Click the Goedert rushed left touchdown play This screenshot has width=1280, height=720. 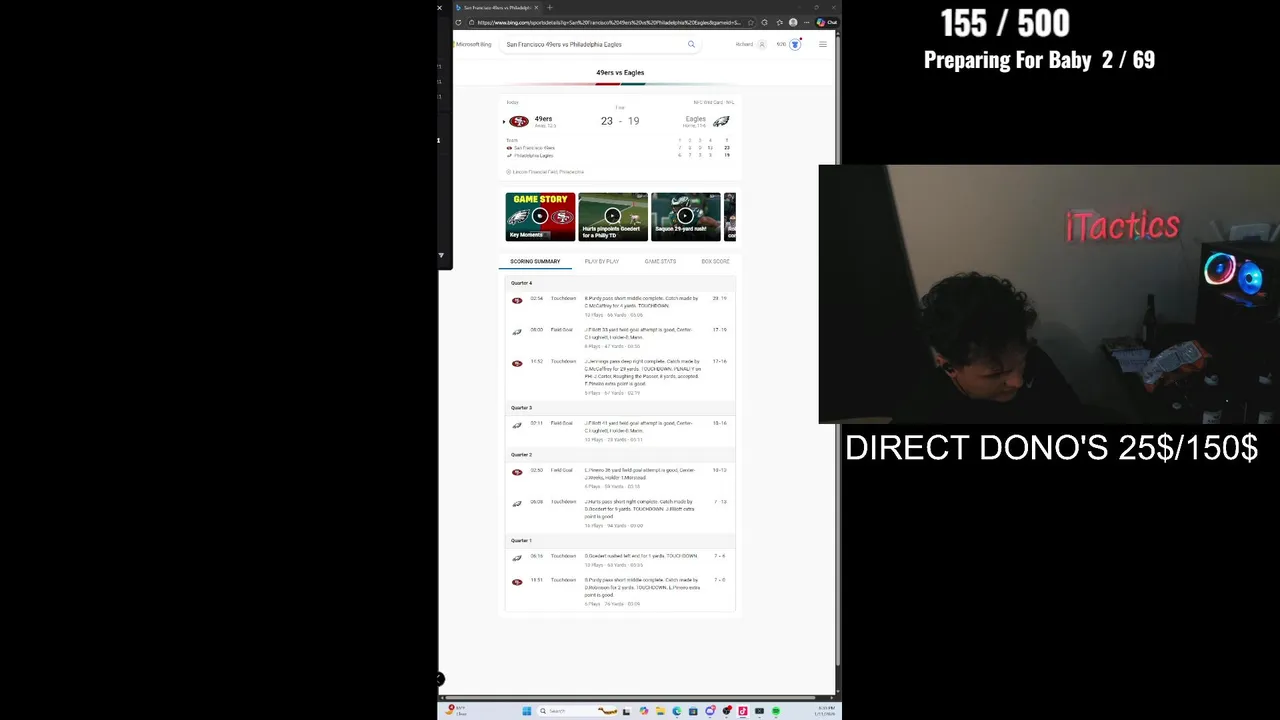[620, 561]
